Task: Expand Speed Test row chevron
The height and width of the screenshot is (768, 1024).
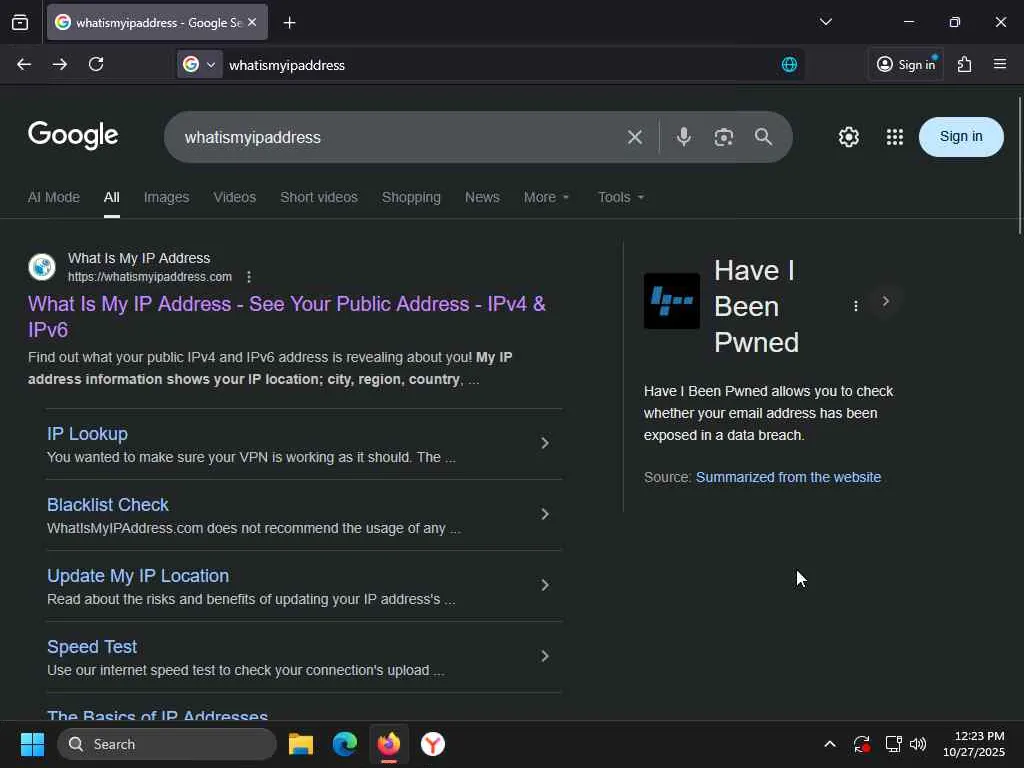Action: (545, 656)
